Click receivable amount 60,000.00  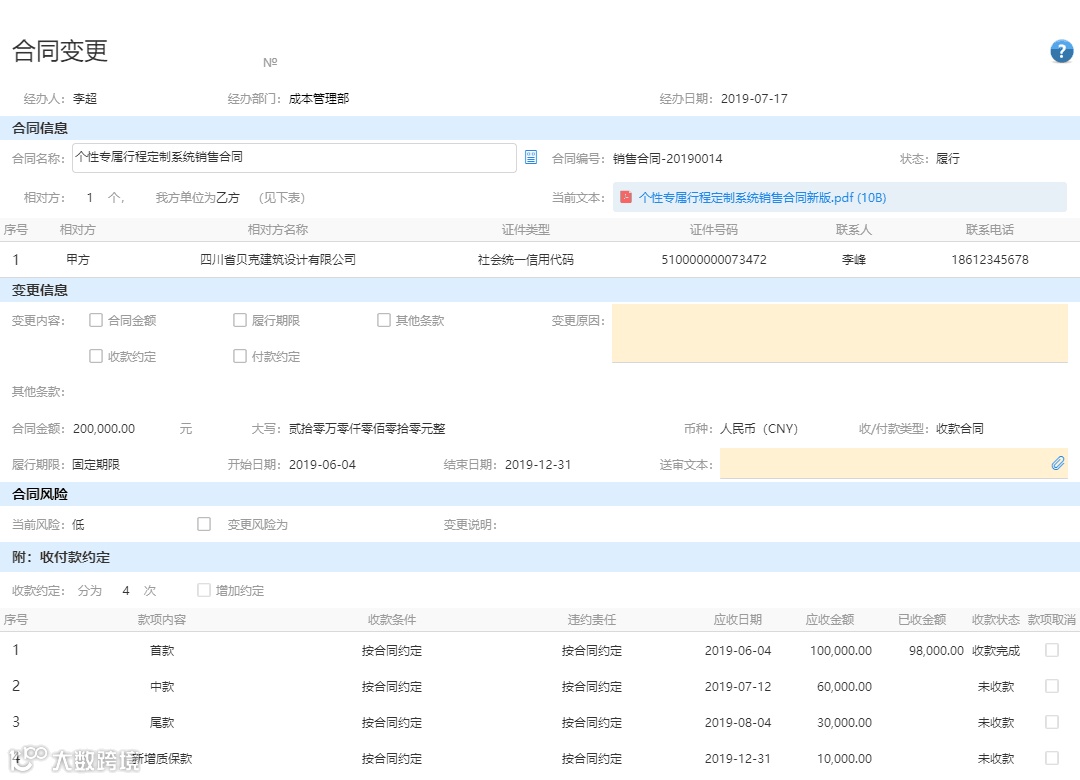[844, 686]
